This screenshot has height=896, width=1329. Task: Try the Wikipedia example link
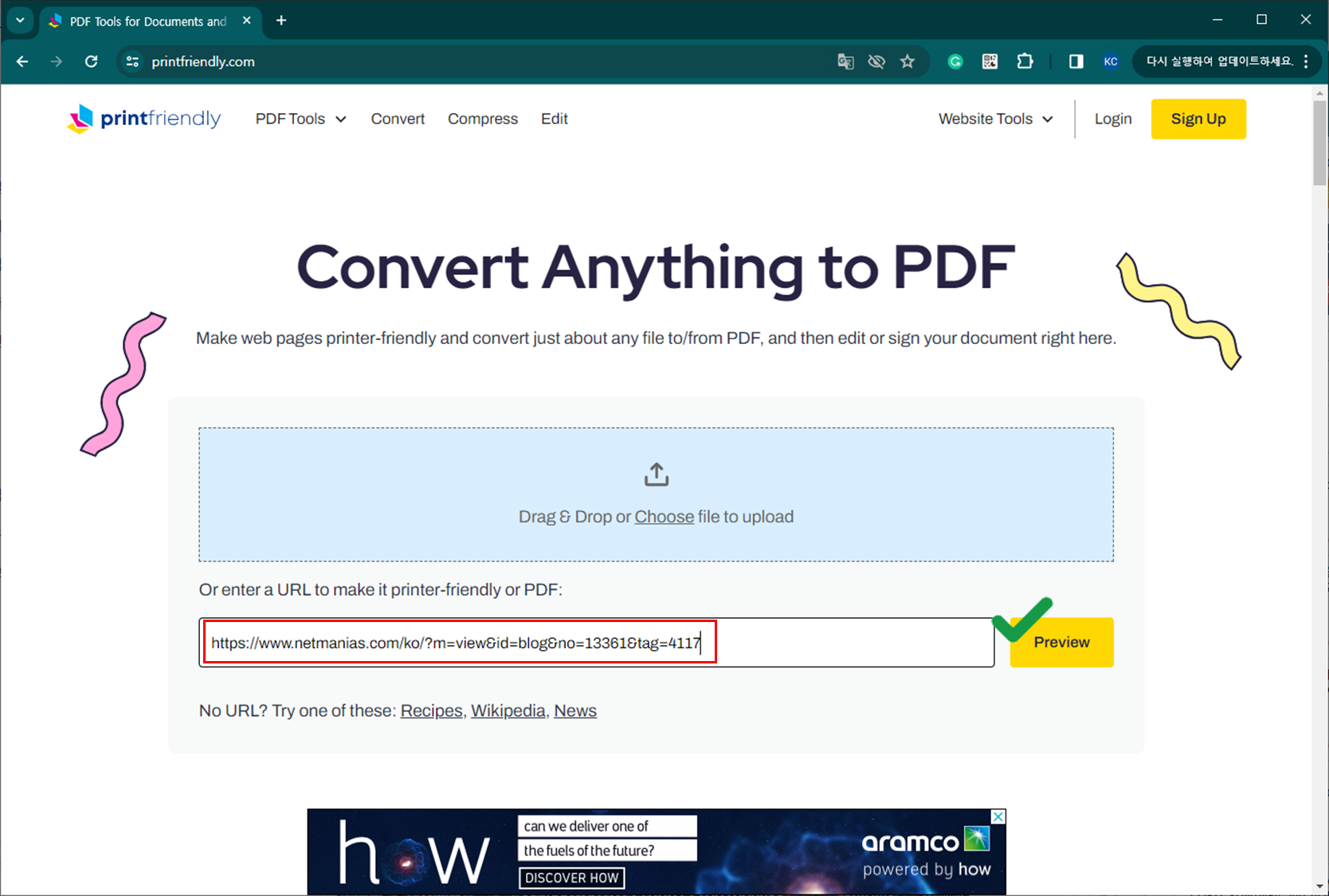pos(508,710)
